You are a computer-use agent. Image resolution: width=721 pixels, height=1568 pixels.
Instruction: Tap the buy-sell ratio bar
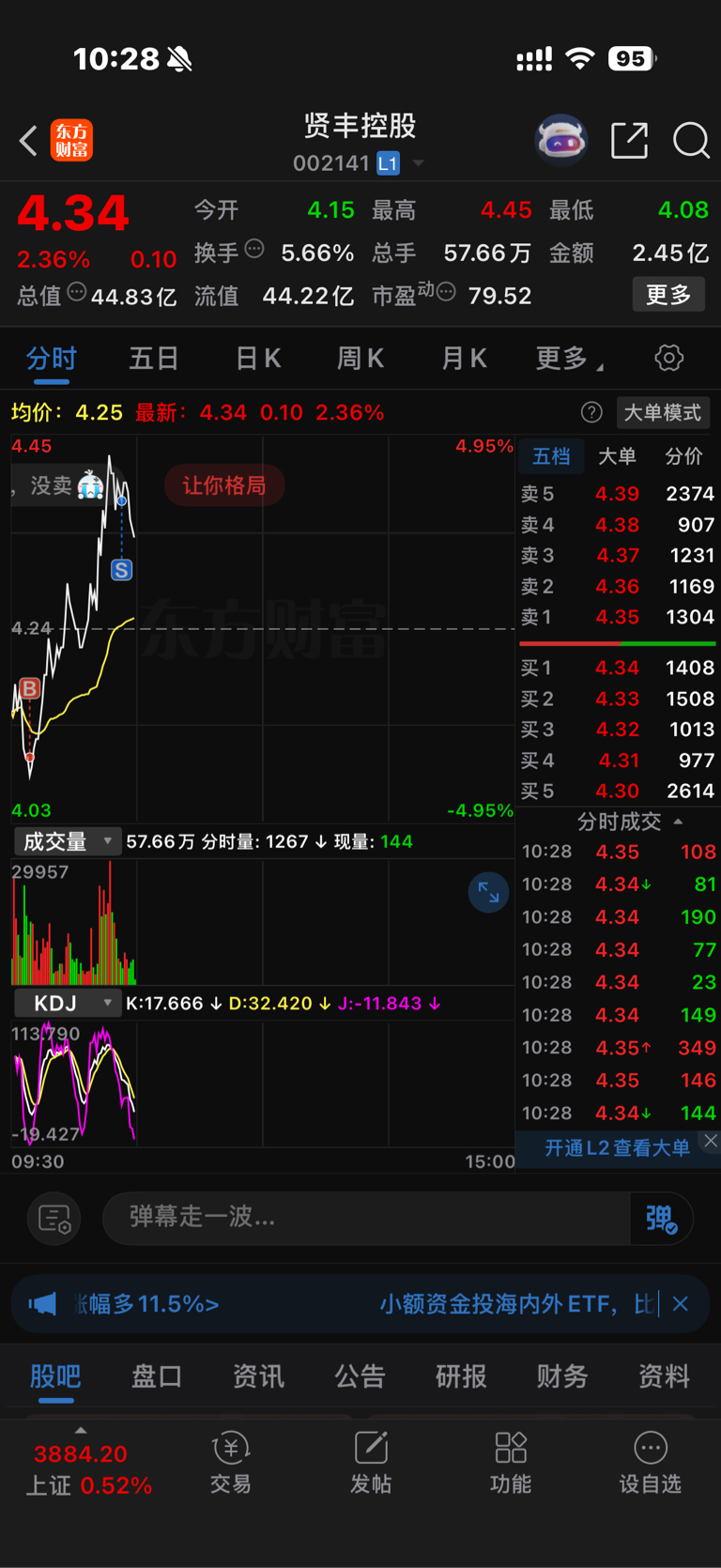[x=617, y=643]
